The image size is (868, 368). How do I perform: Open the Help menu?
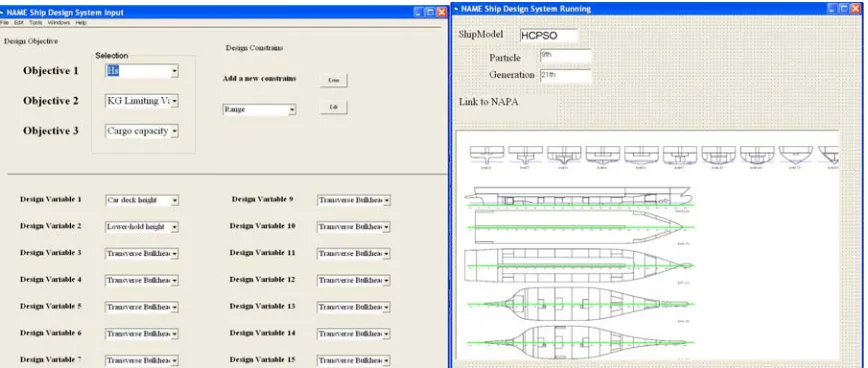click(x=81, y=23)
